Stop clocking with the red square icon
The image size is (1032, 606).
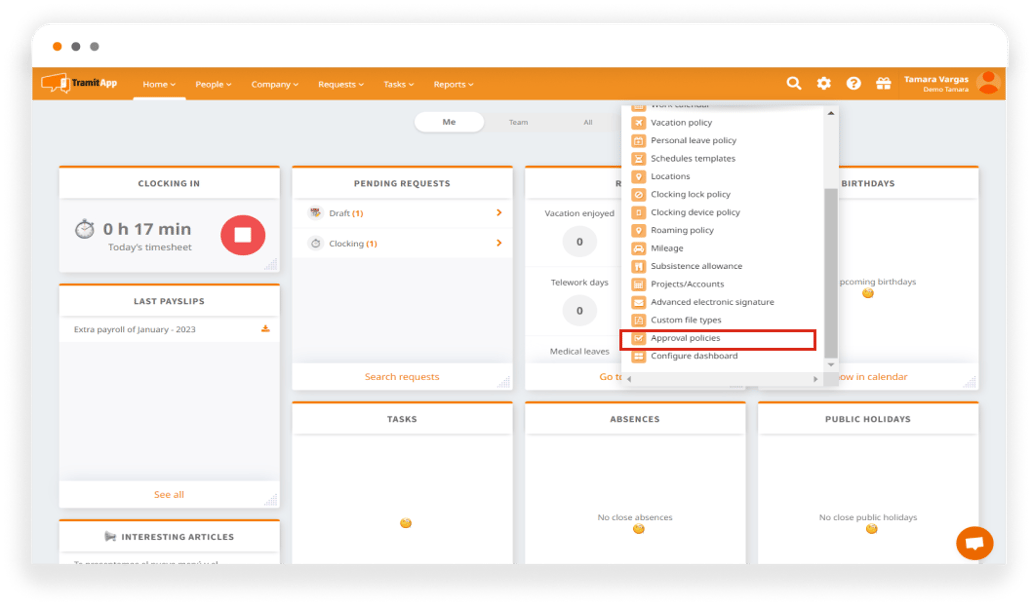242,234
